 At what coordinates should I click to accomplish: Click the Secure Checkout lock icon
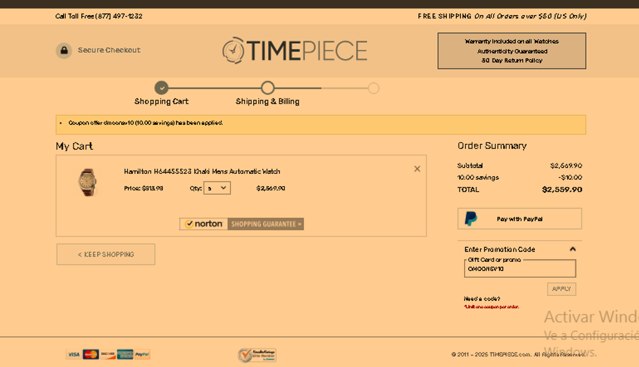tap(64, 51)
